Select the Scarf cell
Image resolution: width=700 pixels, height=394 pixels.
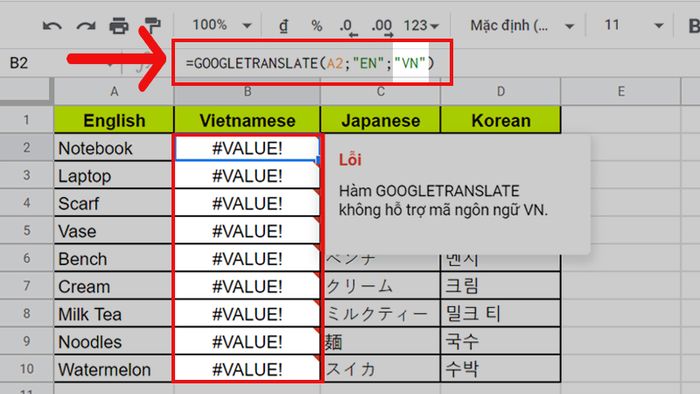pyautogui.click(x=114, y=203)
